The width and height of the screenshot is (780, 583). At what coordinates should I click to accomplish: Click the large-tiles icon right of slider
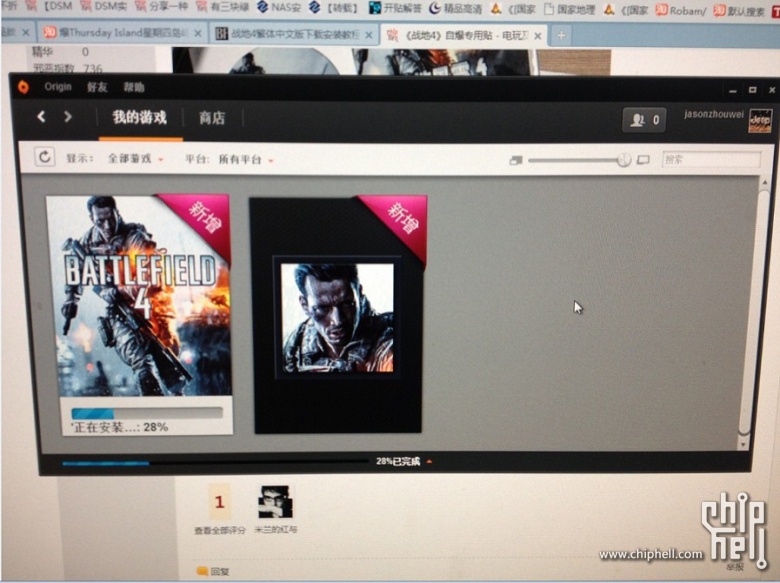pos(643,160)
